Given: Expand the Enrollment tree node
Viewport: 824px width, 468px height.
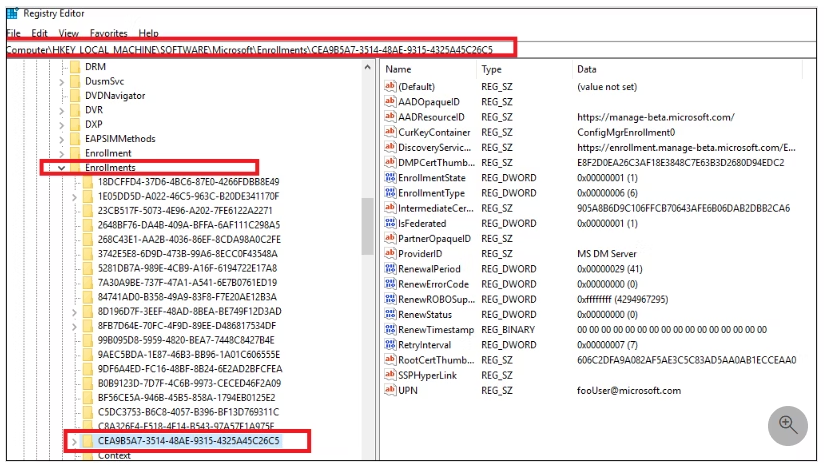Looking at the screenshot, I should (x=61, y=154).
